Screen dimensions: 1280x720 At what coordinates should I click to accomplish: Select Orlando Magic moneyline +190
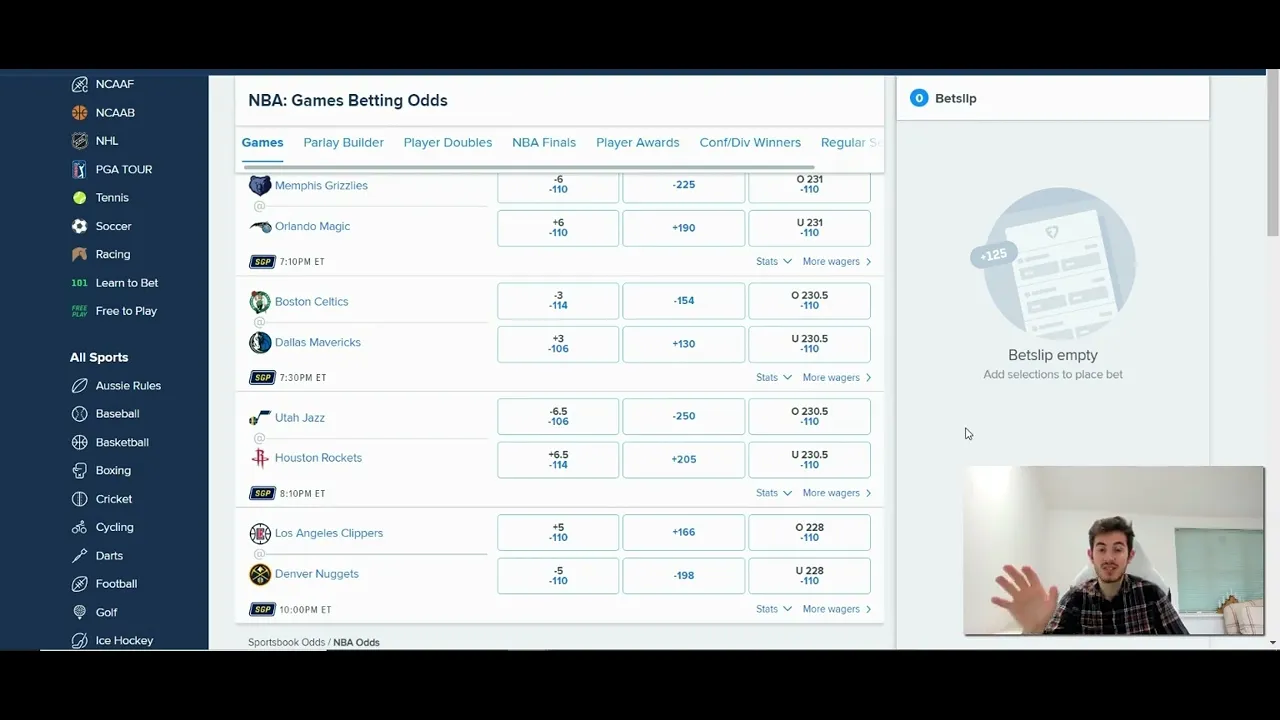pos(684,228)
